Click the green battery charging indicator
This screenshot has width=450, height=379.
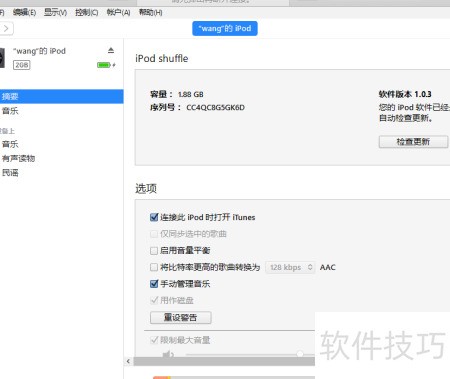click(x=106, y=65)
